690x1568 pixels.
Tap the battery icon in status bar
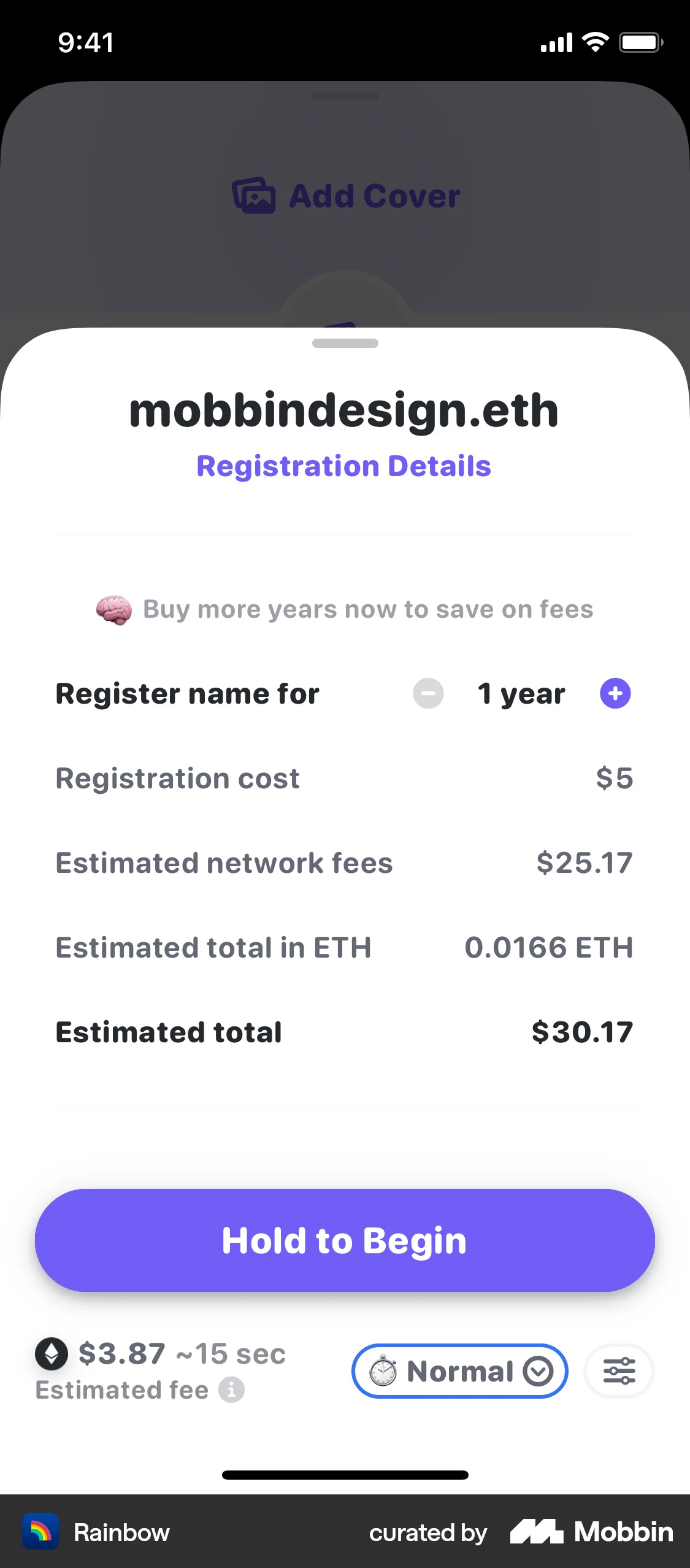[640, 42]
